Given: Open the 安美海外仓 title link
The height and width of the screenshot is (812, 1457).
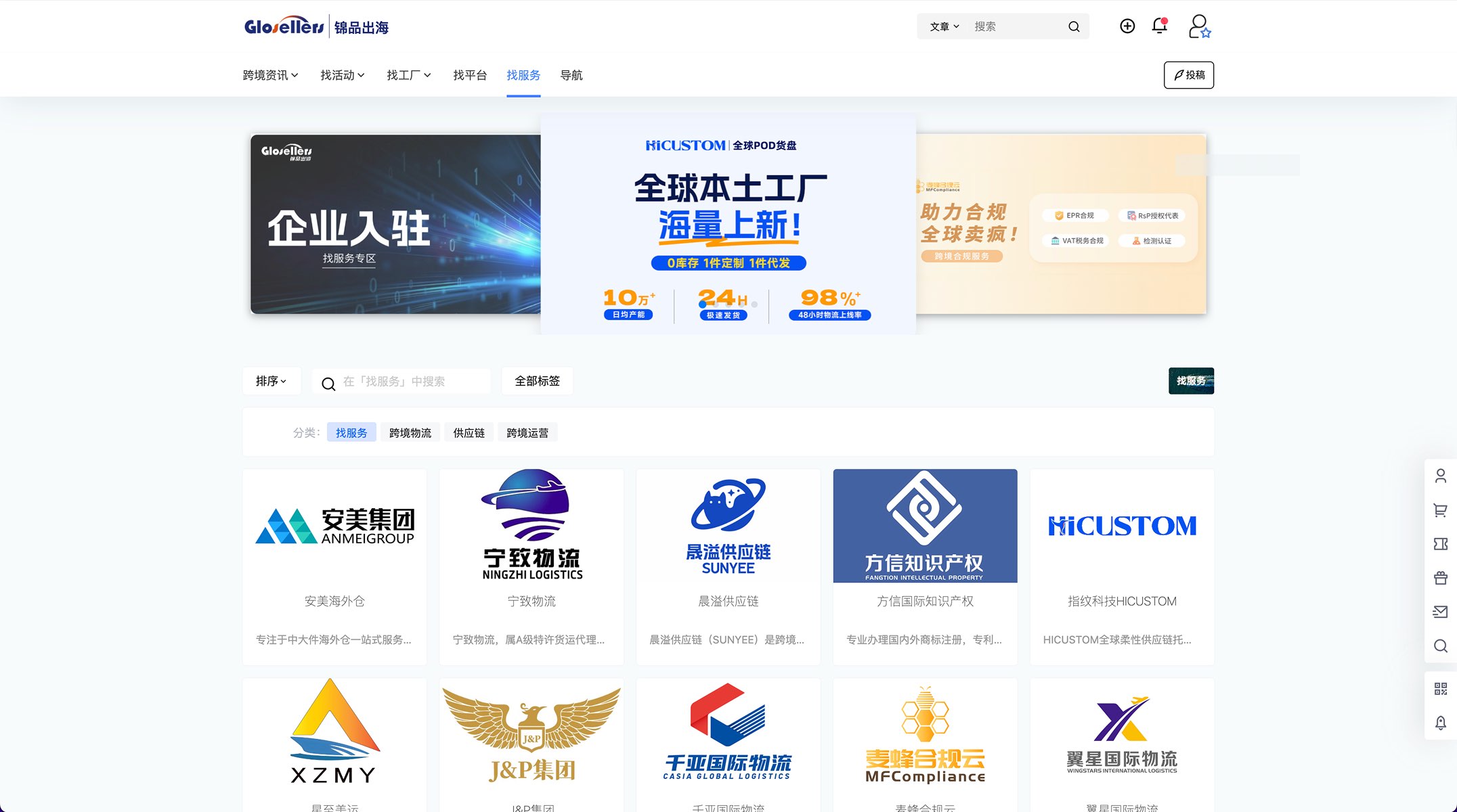Looking at the screenshot, I should [334, 601].
